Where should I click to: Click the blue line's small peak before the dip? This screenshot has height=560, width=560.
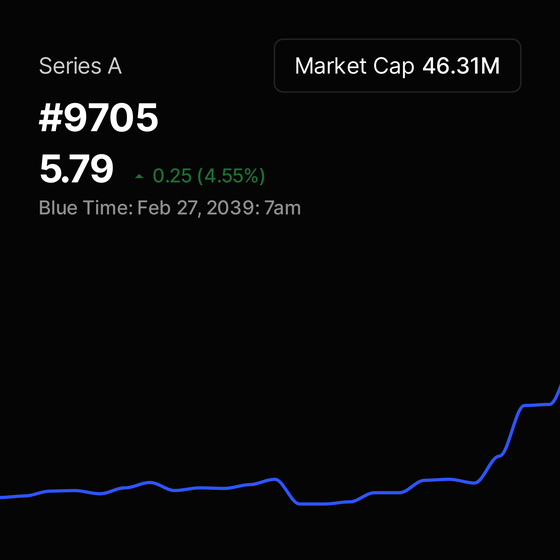(x=274, y=479)
